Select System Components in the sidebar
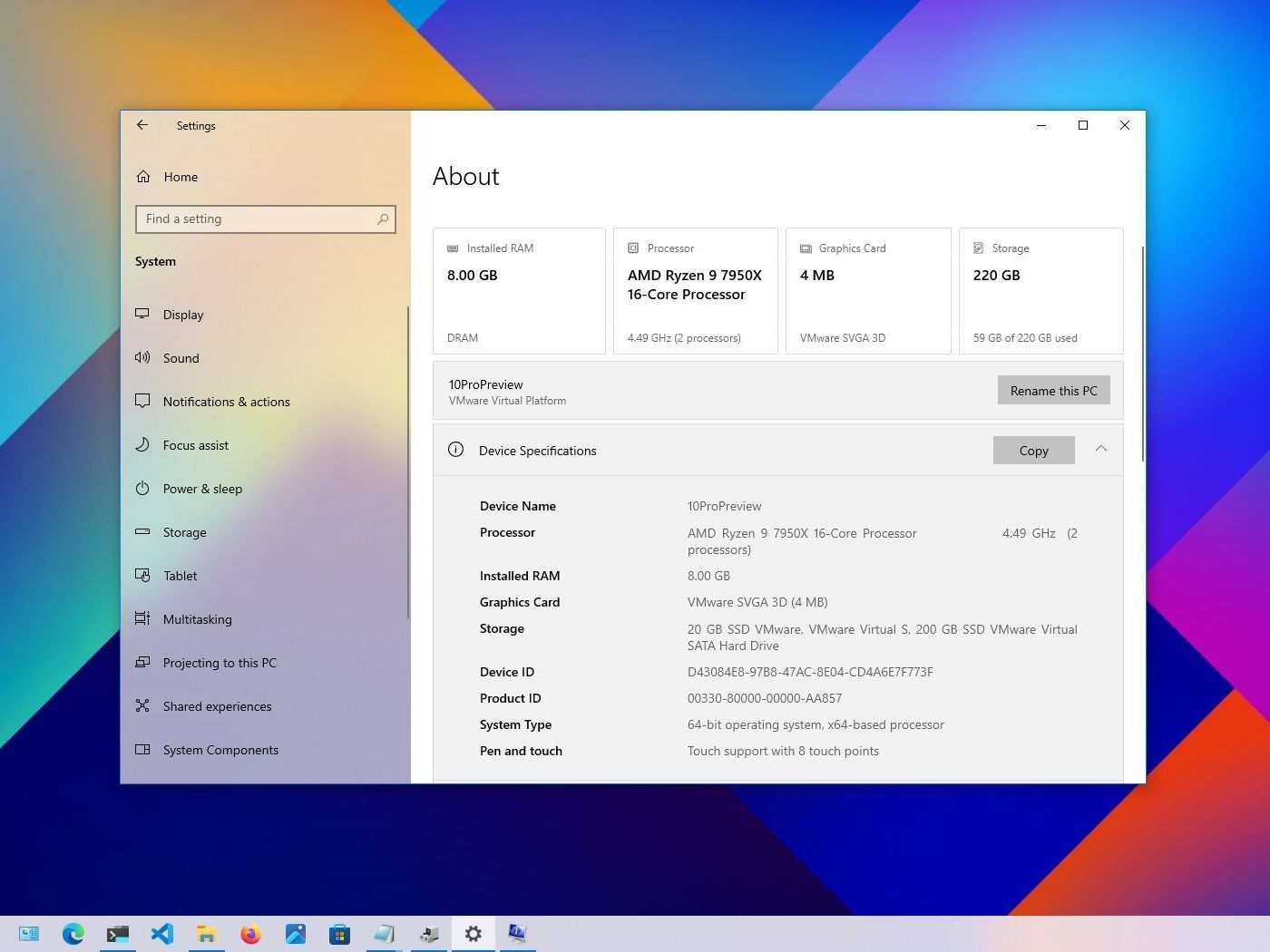The width and height of the screenshot is (1270, 952). [x=220, y=750]
